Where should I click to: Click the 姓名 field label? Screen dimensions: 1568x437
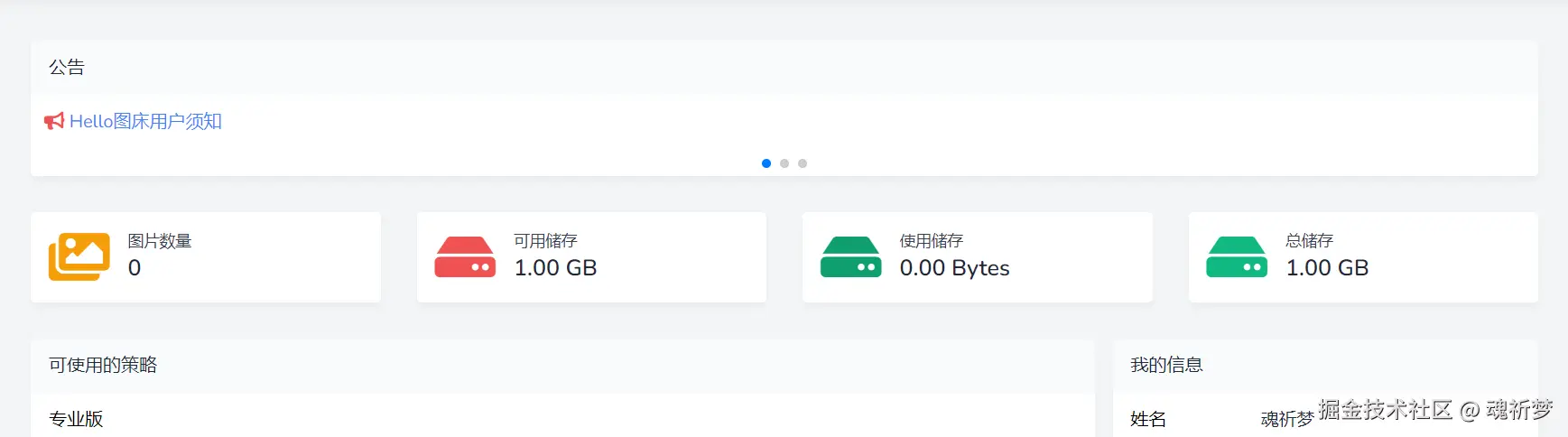[1148, 419]
